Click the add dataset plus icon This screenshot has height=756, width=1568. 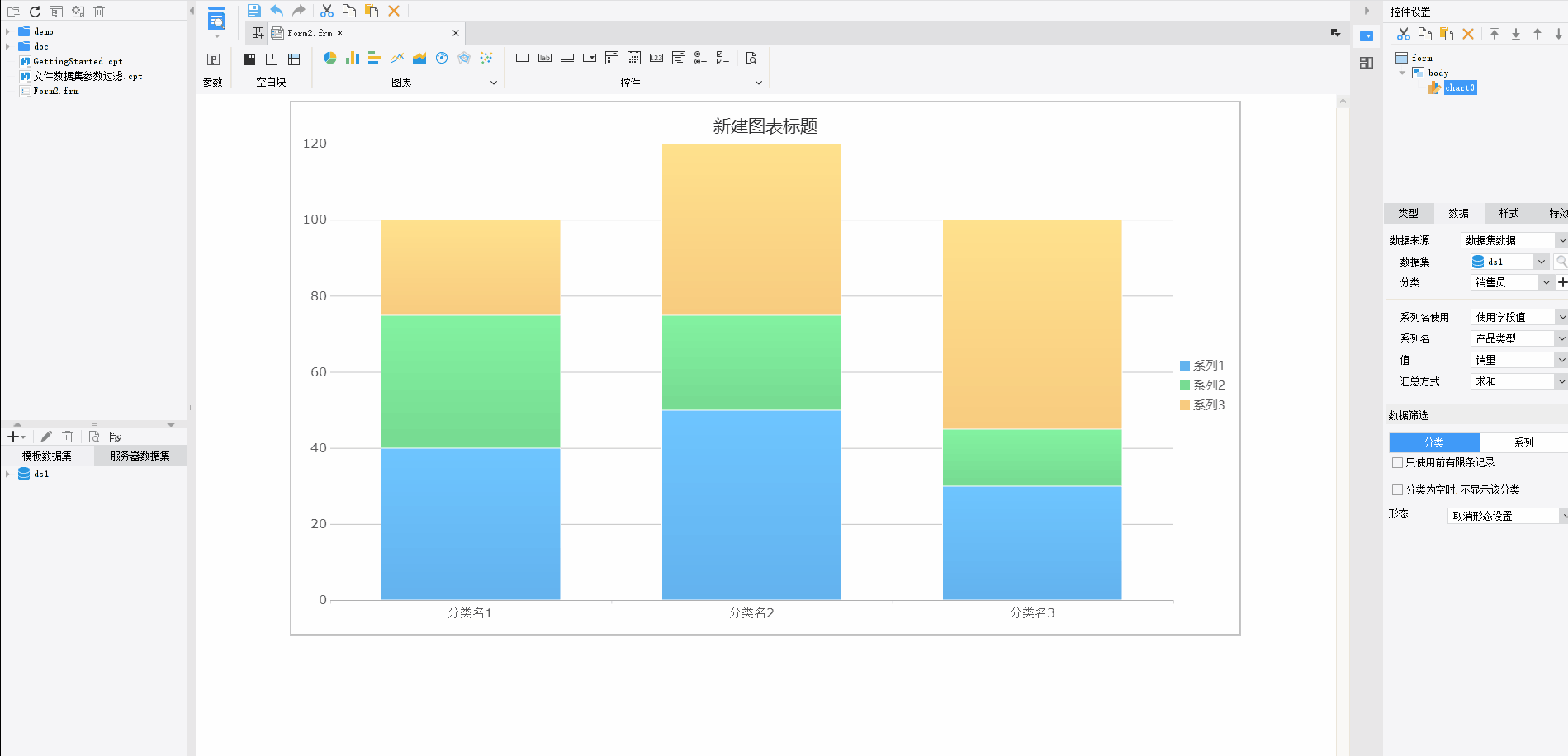tap(13, 437)
